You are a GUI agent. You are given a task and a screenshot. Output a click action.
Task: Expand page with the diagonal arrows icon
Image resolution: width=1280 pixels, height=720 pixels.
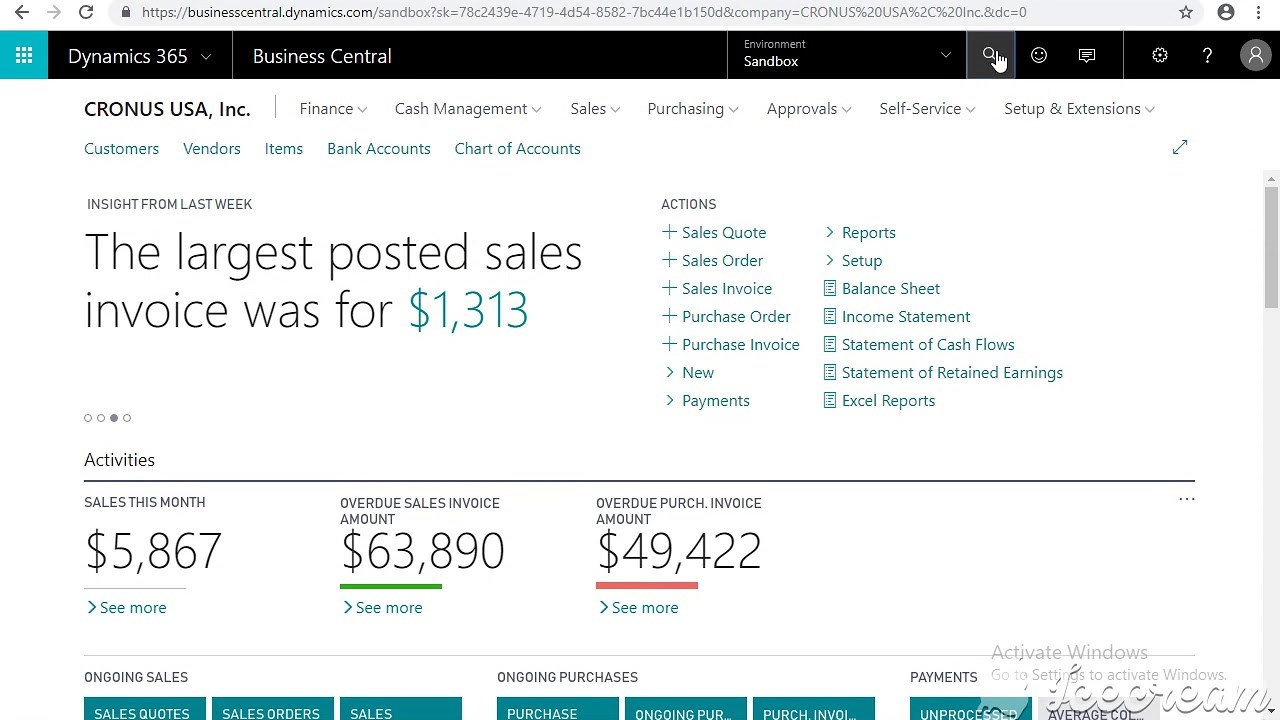point(1180,148)
